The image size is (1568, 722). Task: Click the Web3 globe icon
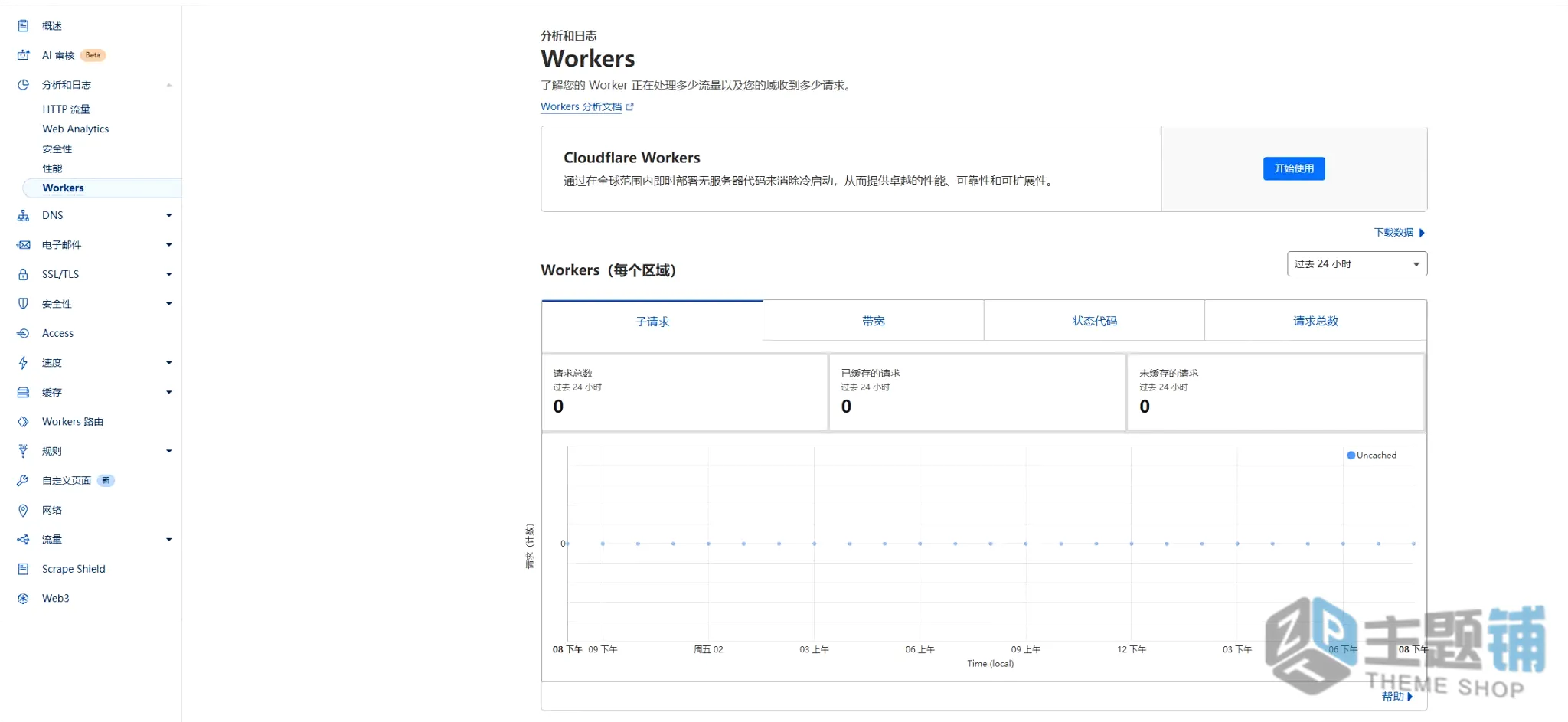click(23, 599)
